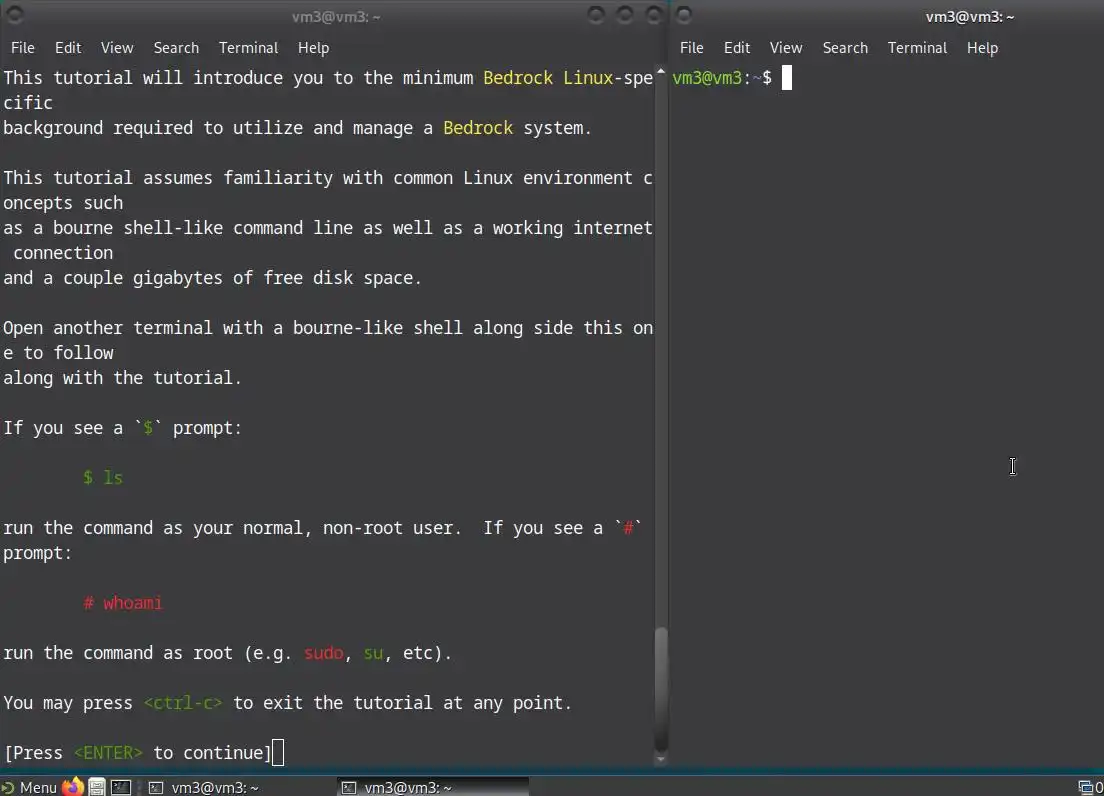Open Help menu in left terminal

[x=313, y=48]
